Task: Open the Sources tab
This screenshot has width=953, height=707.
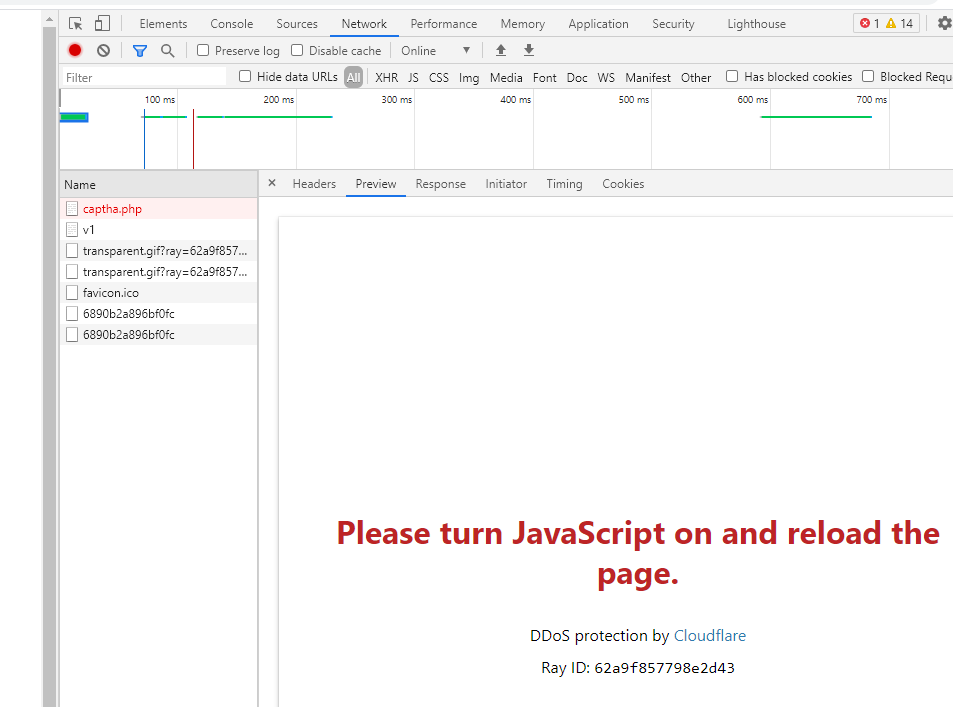Action: tap(297, 24)
